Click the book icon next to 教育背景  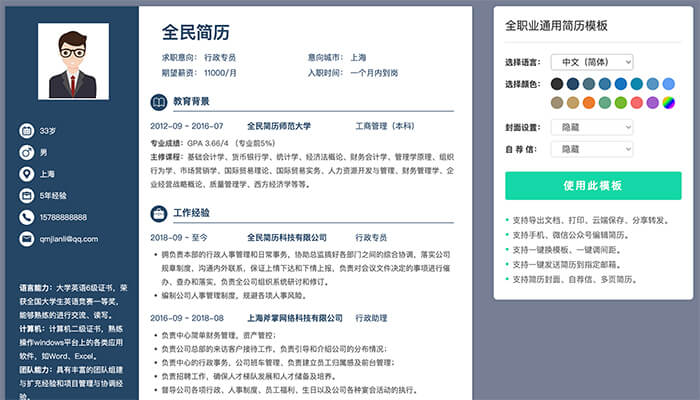click(158, 102)
